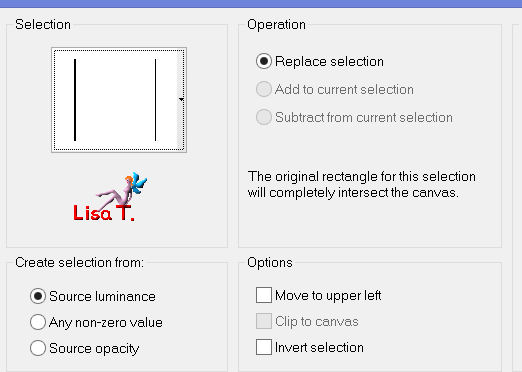Image resolution: width=522 pixels, height=372 pixels.
Task: Enable Move to upper left checkbox
Action: tap(264, 295)
